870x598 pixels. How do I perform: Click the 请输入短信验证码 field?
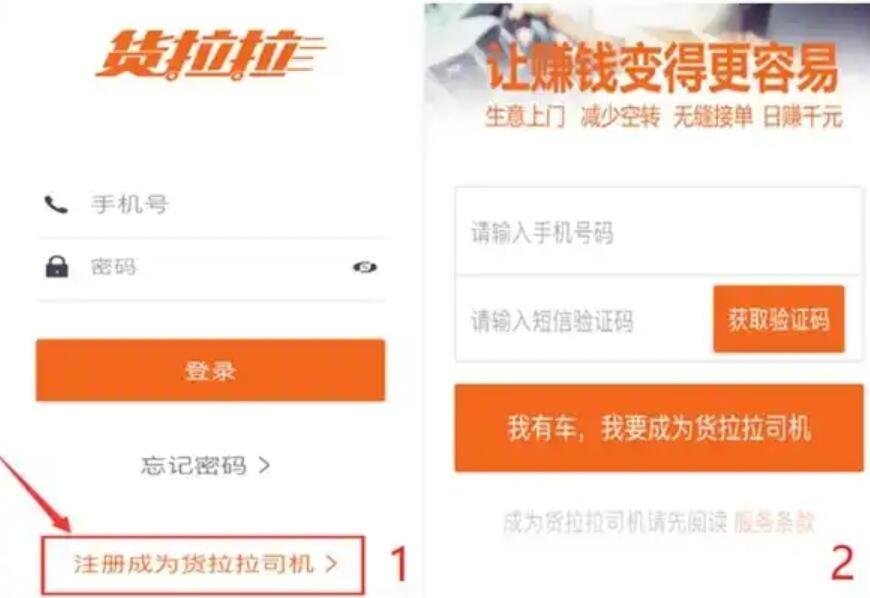tap(583, 320)
